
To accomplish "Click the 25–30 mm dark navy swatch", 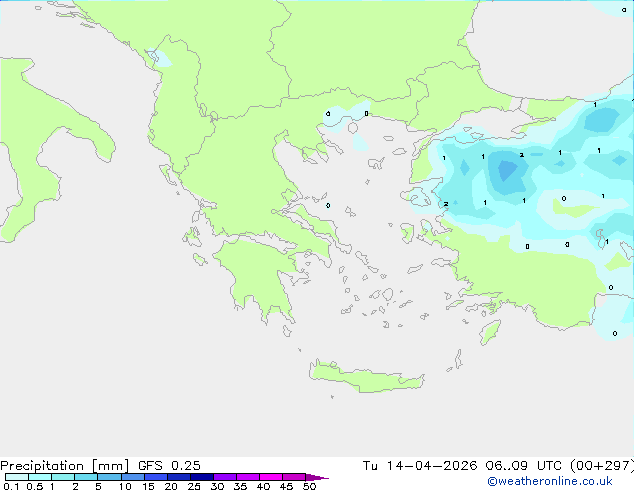I will pyautogui.click(x=201, y=477).
